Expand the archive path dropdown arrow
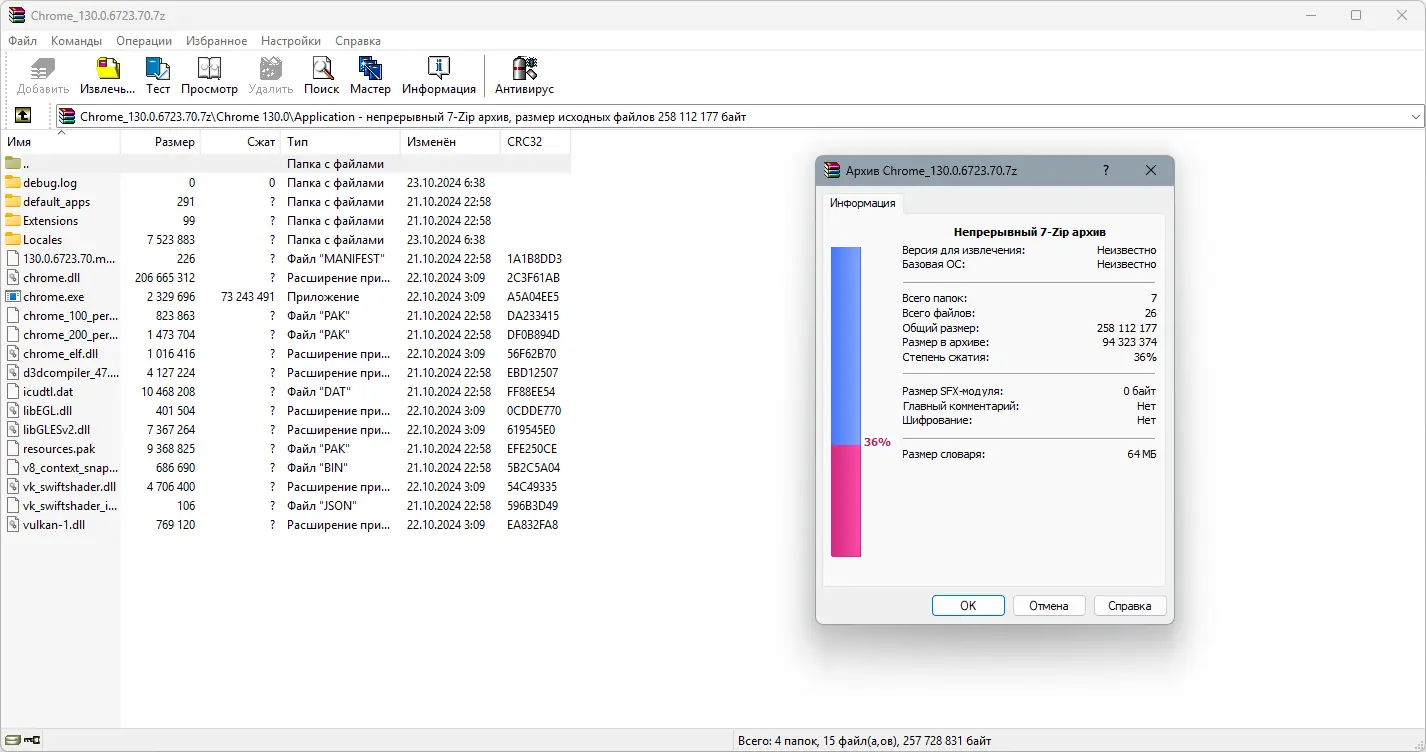This screenshot has height=752, width=1426. [1415, 117]
